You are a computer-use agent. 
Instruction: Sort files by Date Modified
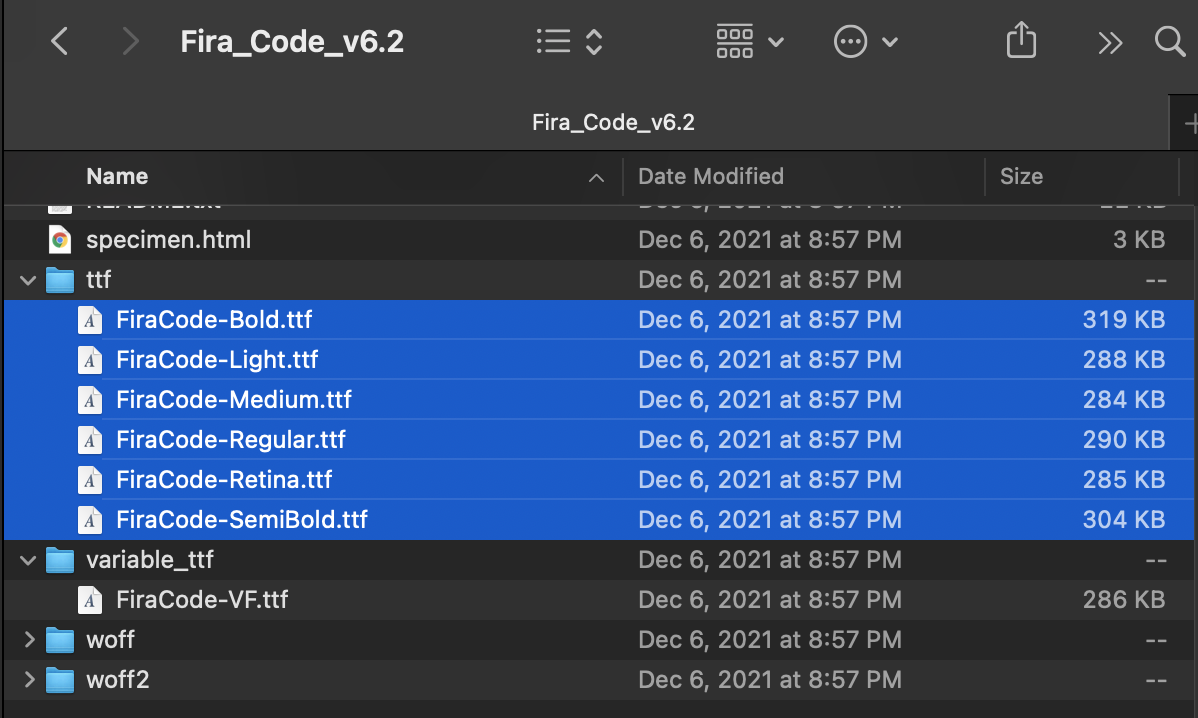[x=710, y=176]
